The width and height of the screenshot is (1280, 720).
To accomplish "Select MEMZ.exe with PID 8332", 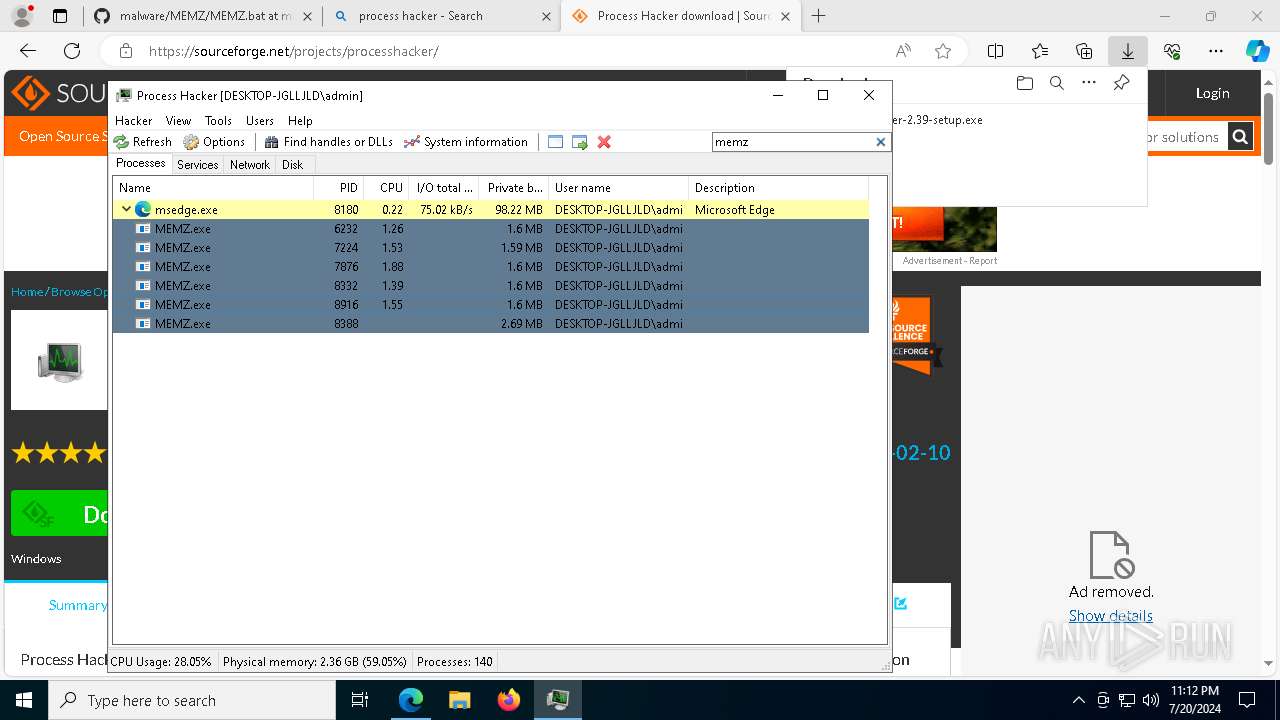I will coord(490,286).
